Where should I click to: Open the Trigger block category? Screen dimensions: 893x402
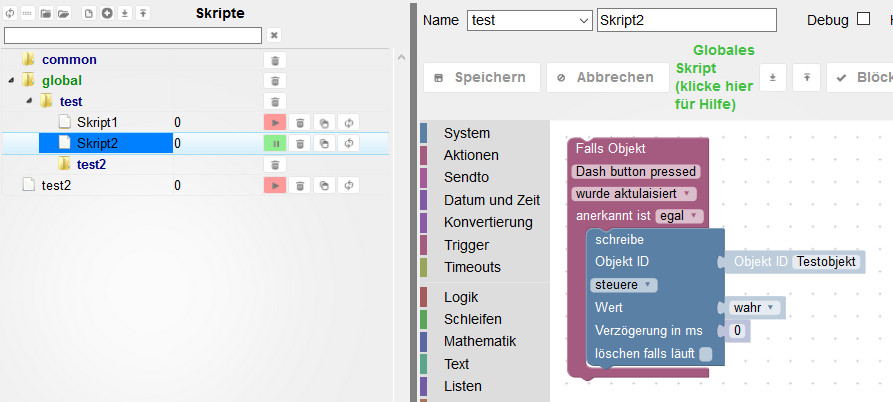tap(465, 245)
